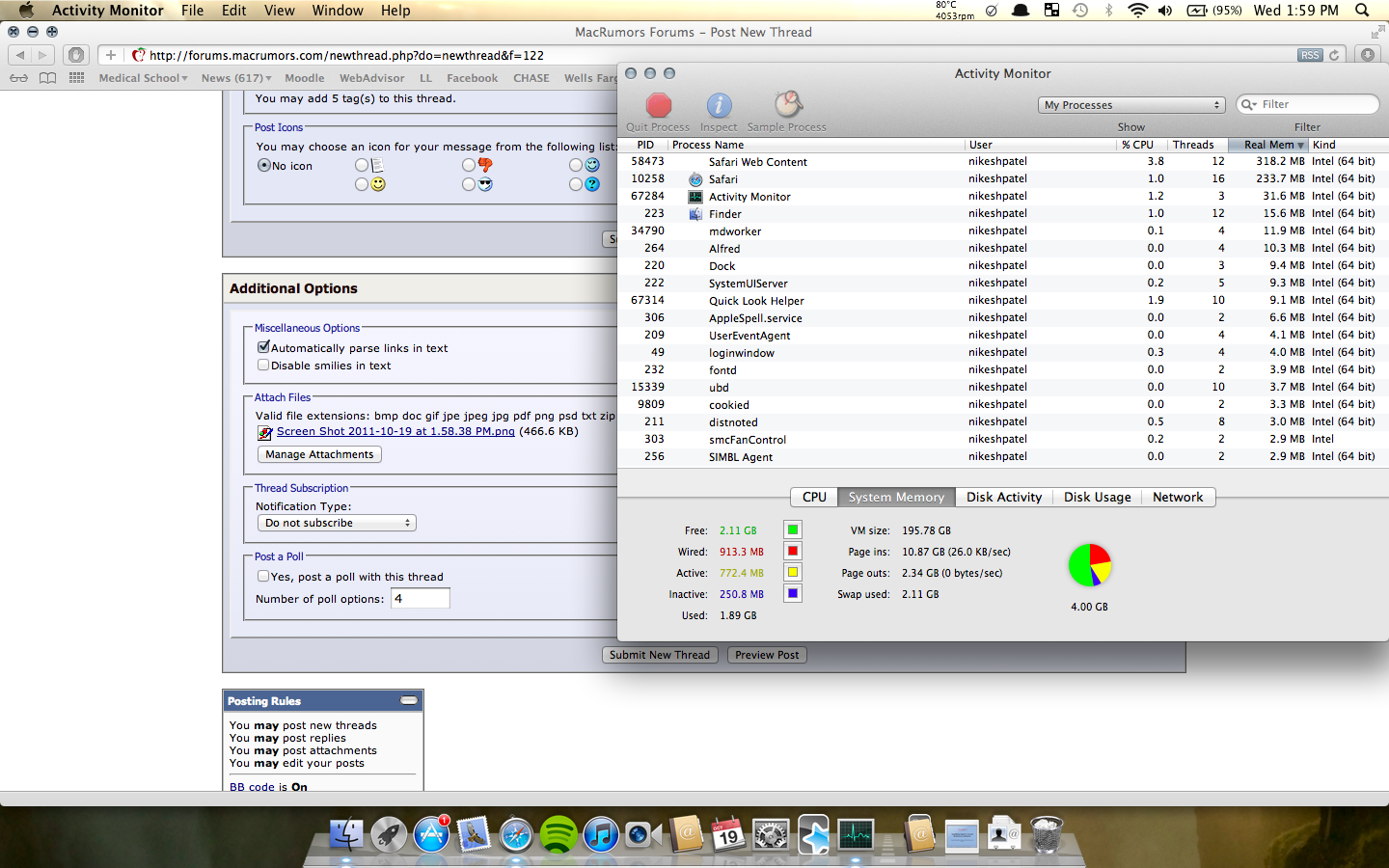Open System Preferences gear in the Dock
Screen dimensions: 1389x868
pyautogui.click(x=771, y=834)
